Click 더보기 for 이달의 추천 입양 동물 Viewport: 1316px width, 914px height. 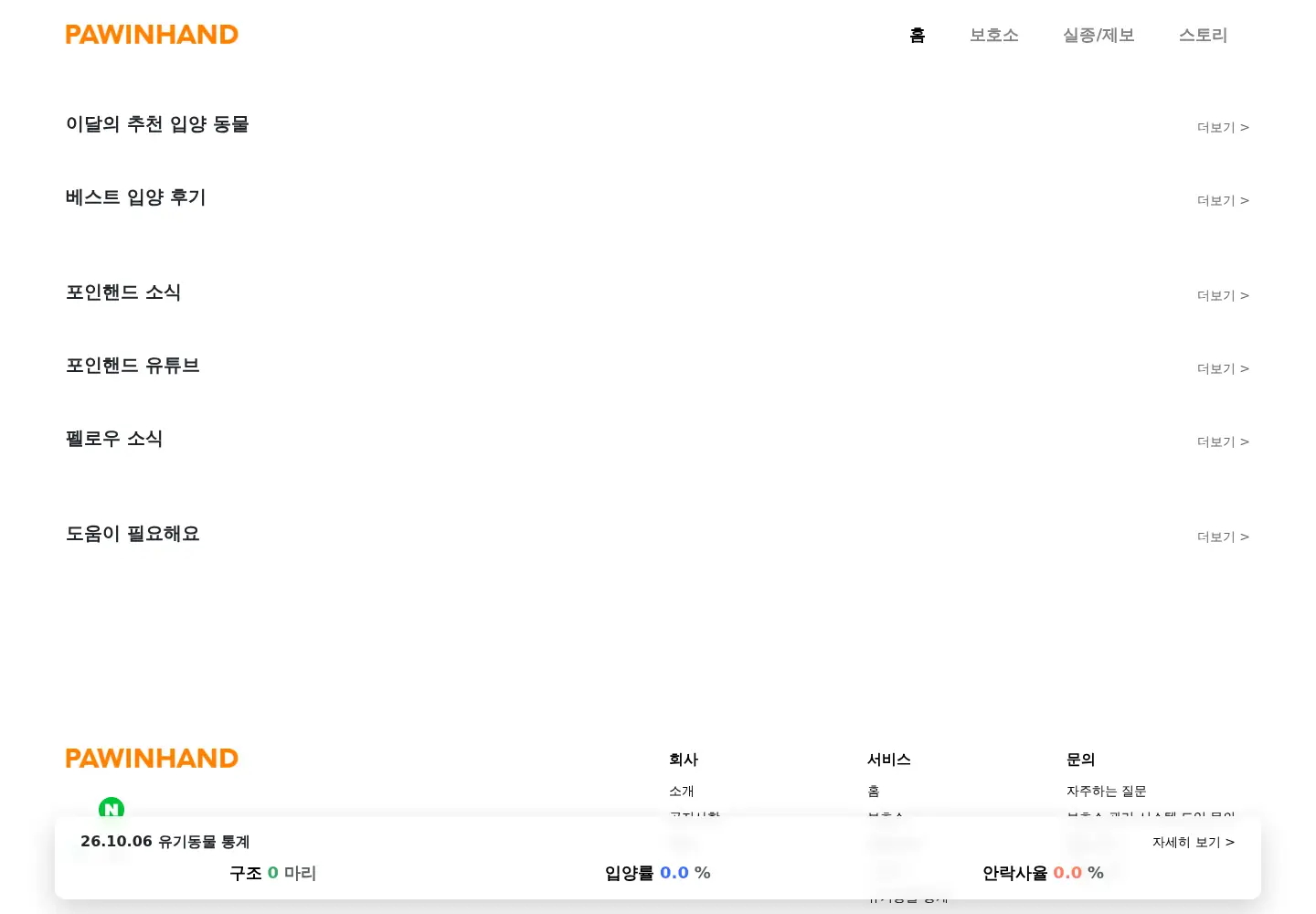[x=1223, y=127]
